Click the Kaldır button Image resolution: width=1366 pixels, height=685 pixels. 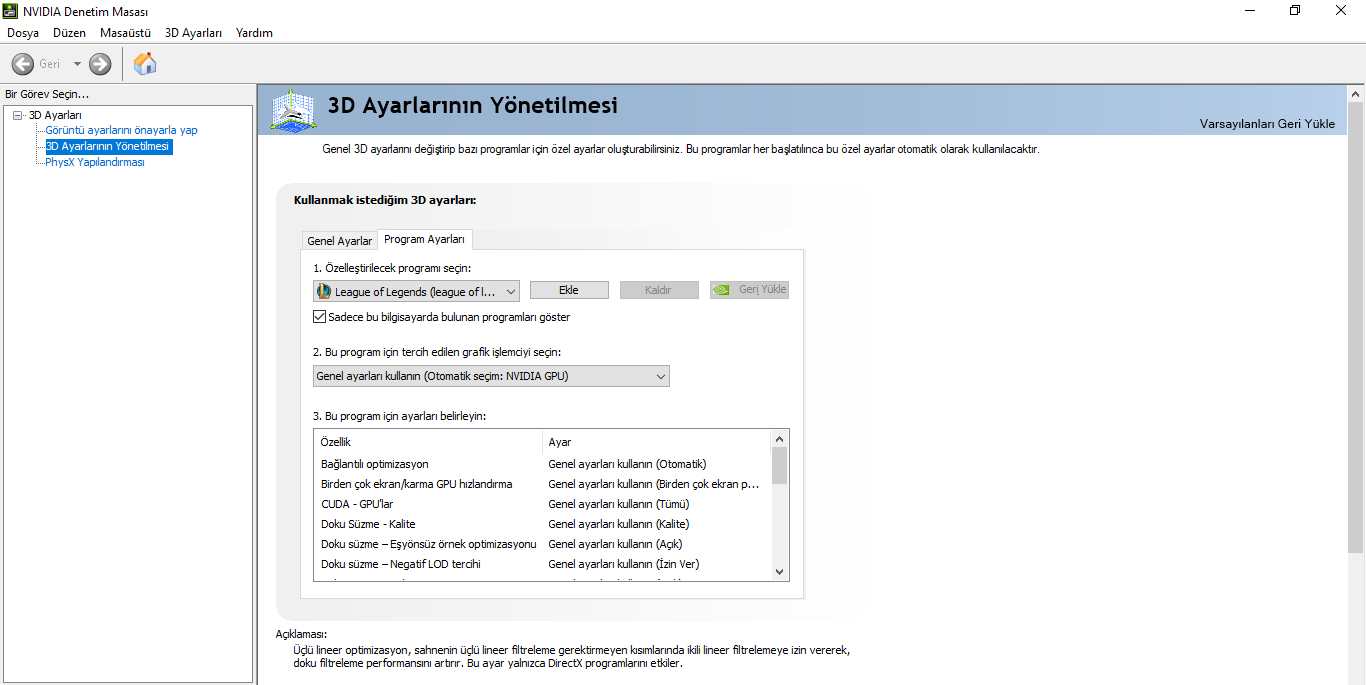coord(658,290)
